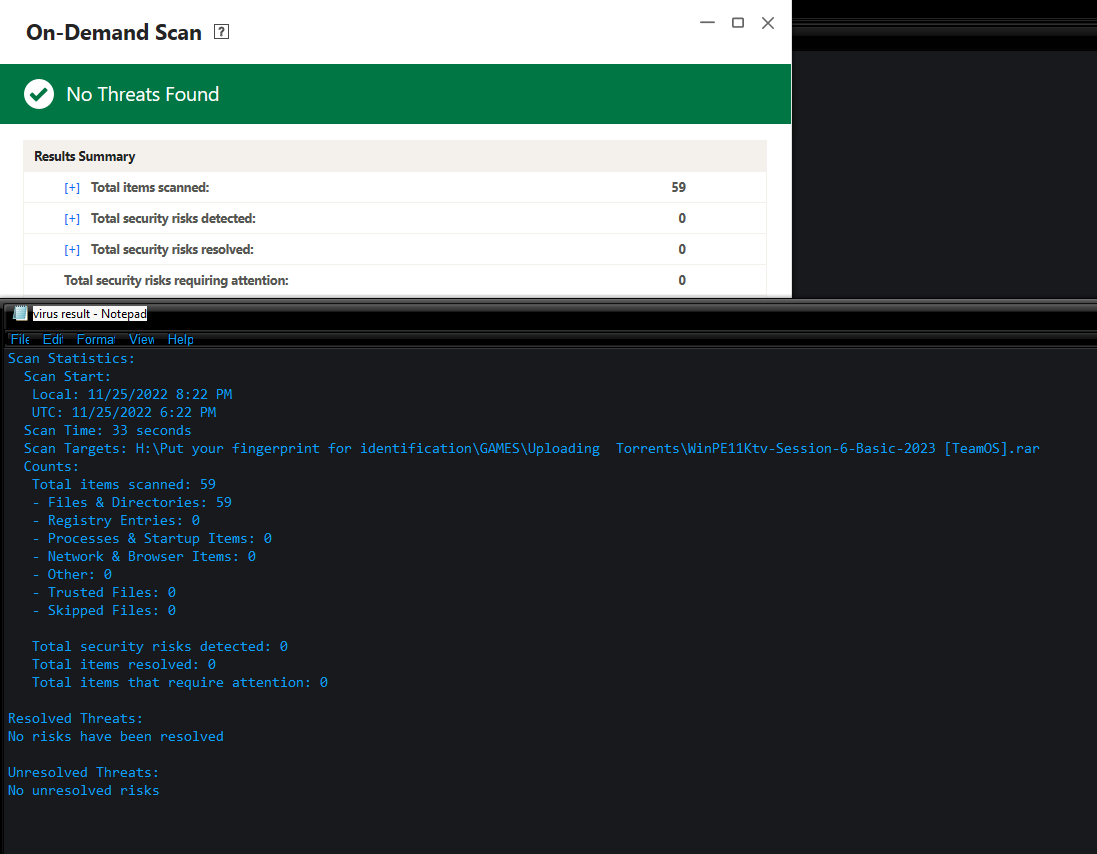Click 'Total security risks detected: 0' in Notepad
This screenshot has height=854, width=1097.
(160, 646)
